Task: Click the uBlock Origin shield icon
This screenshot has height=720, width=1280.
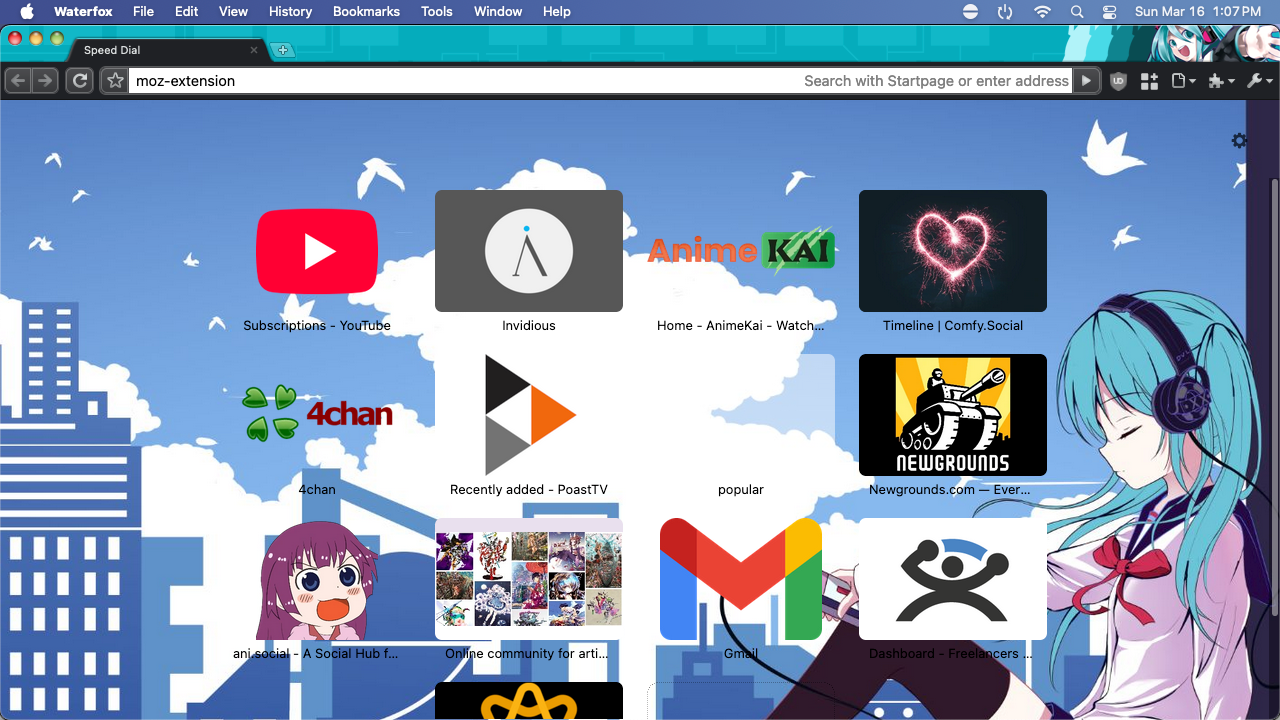Action: pyautogui.click(x=1118, y=81)
